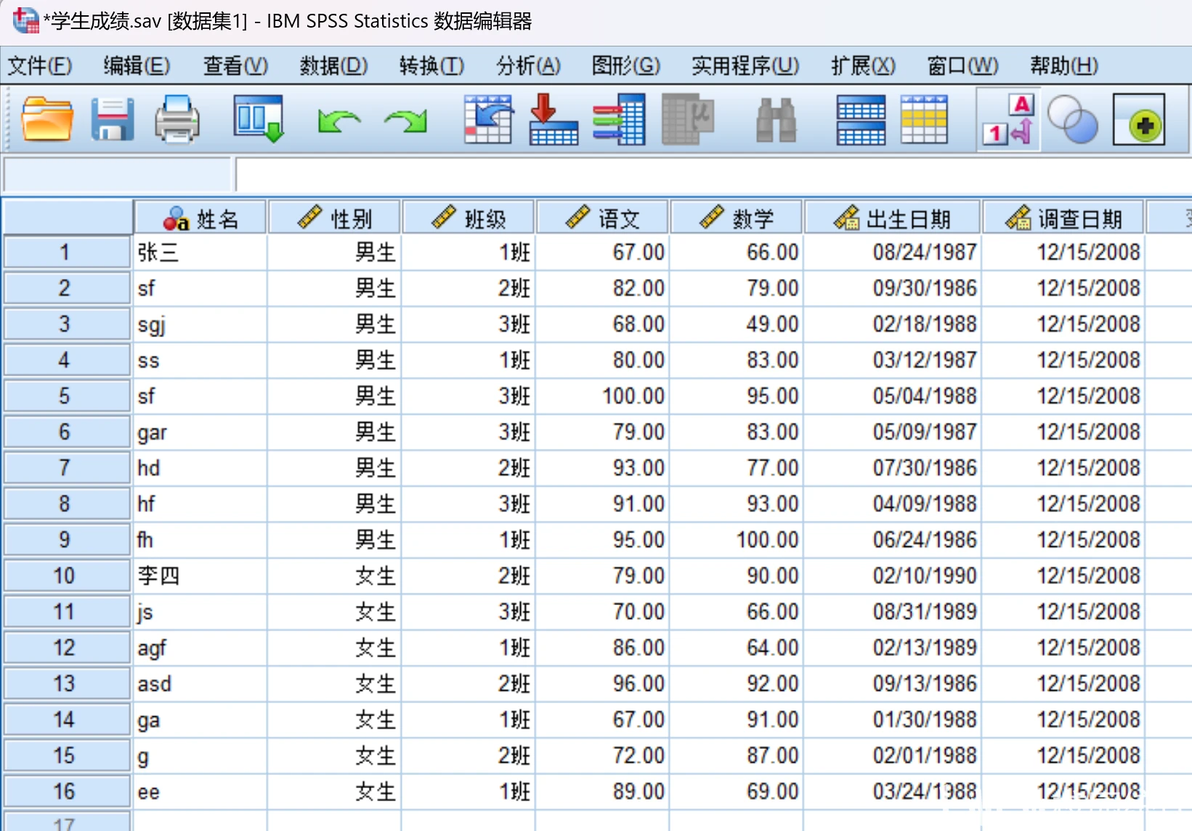1192x831 pixels.
Task: Click the greyed Run descriptive statistics icon
Action: click(x=687, y=119)
